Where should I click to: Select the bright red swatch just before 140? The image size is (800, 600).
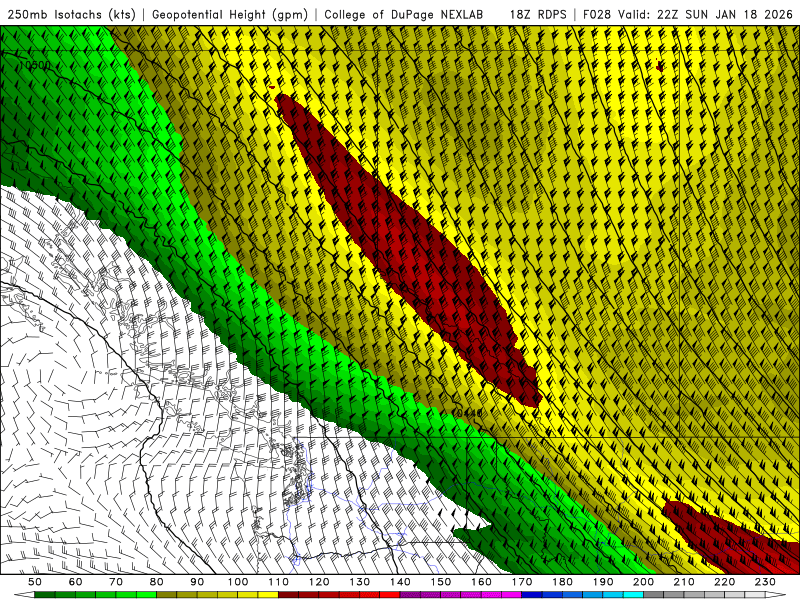pos(390,595)
